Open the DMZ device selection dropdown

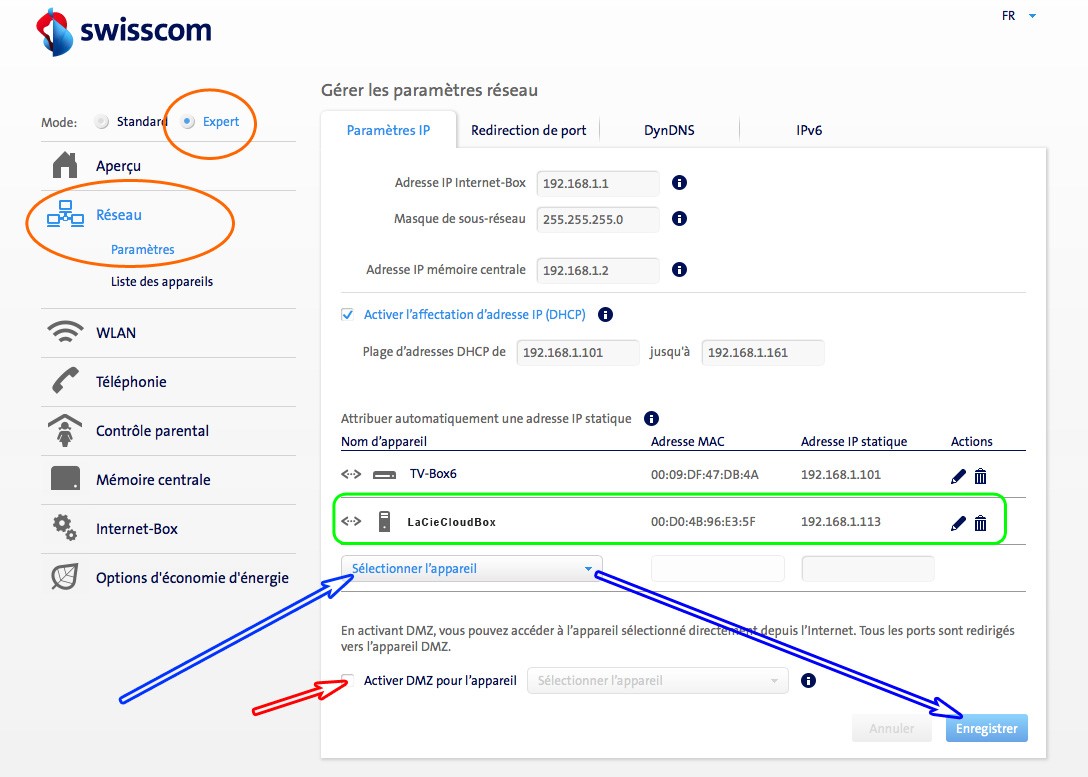point(657,681)
